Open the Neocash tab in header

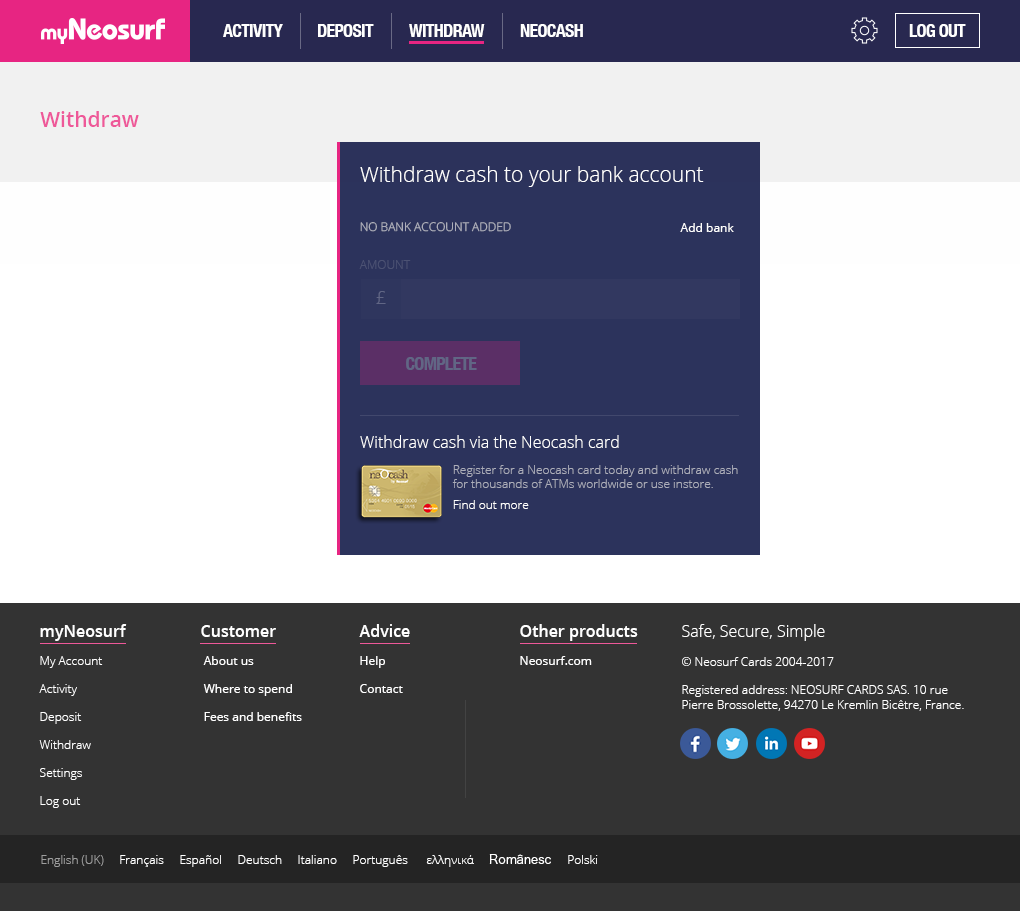click(551, 31)
